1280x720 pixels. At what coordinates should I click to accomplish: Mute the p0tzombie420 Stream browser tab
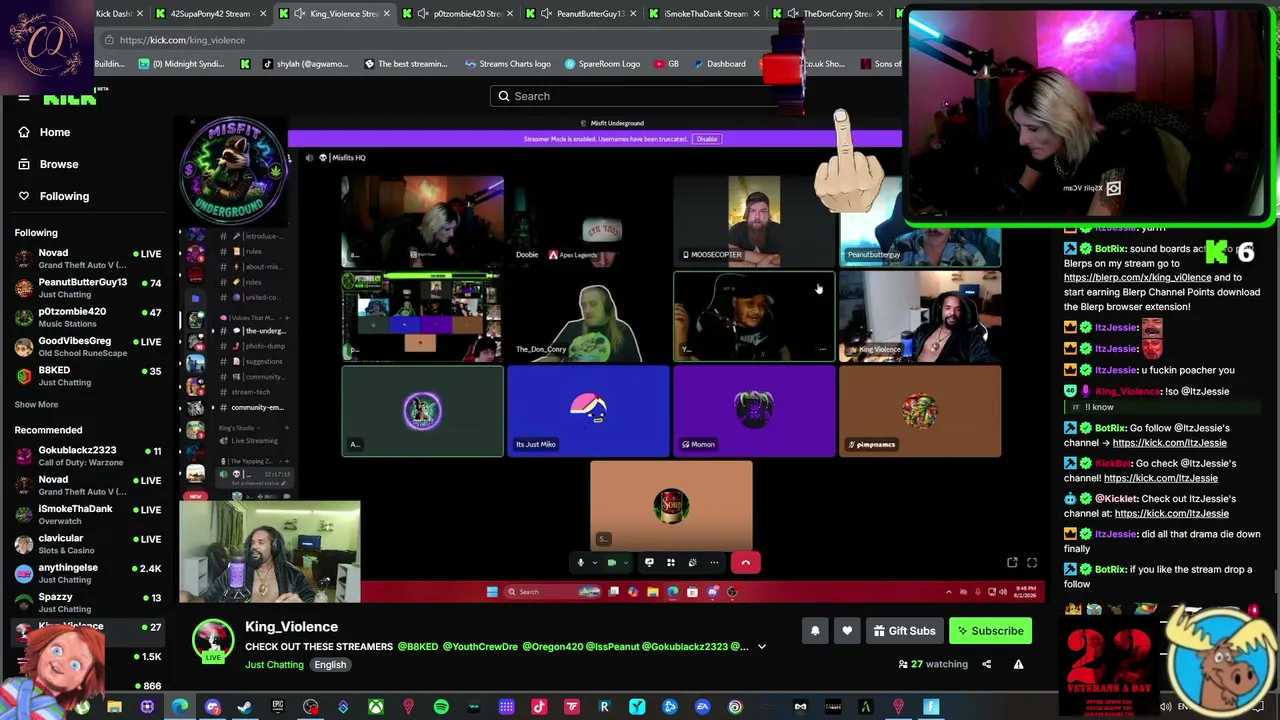coord(423,14)
